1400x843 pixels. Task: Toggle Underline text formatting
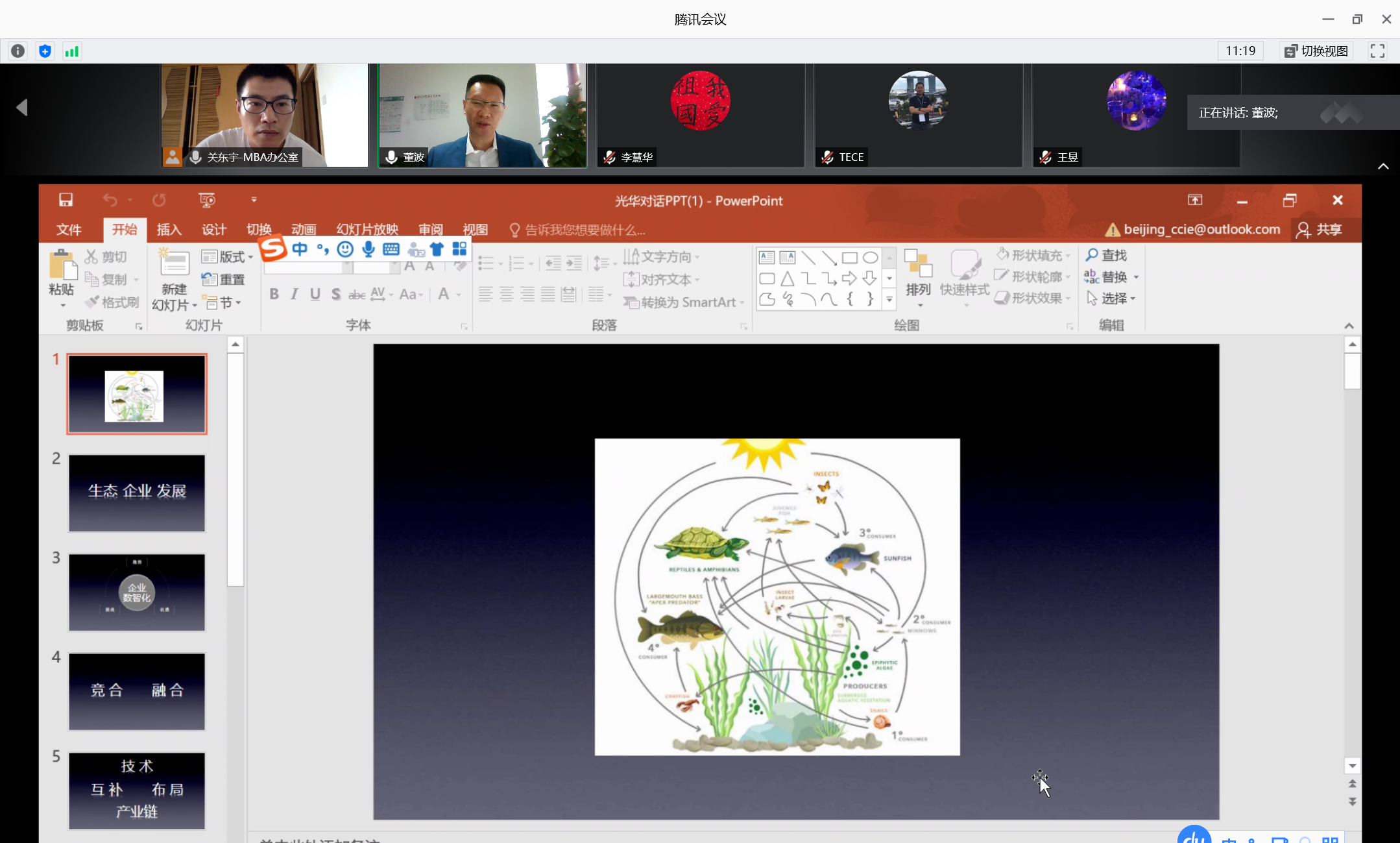click(315, 295)
